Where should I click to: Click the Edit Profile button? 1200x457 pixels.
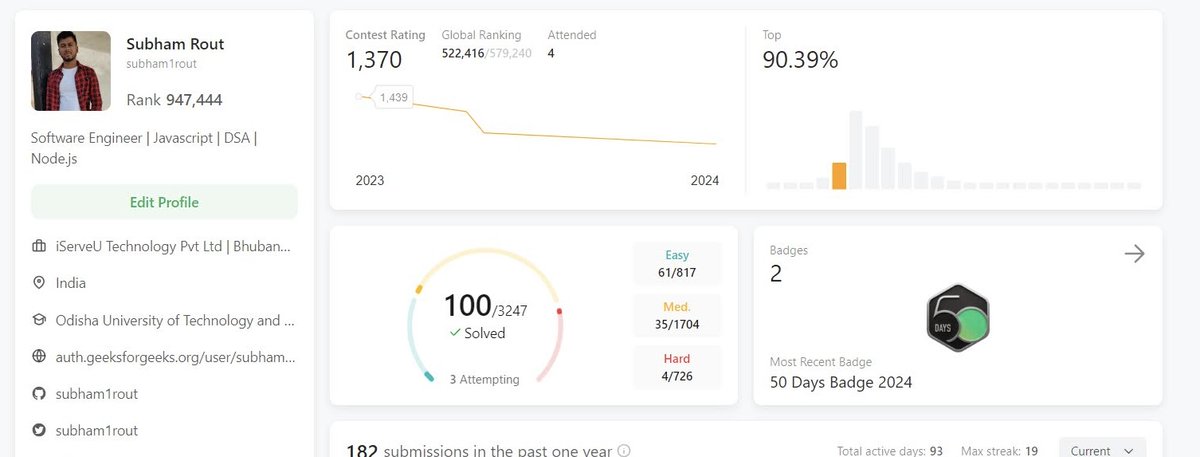[164, 202]
